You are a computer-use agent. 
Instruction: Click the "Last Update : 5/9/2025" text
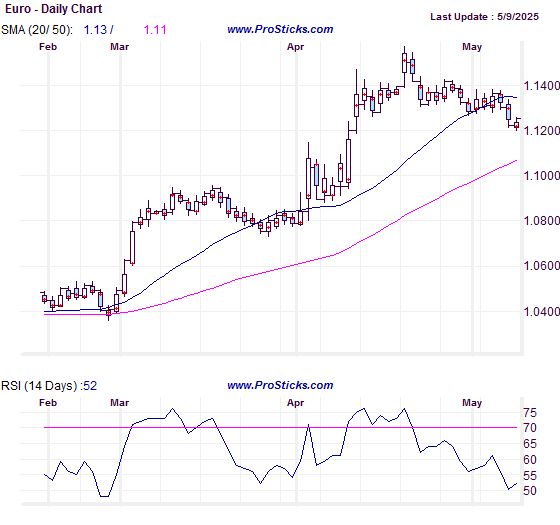click(x=484, y=17)
